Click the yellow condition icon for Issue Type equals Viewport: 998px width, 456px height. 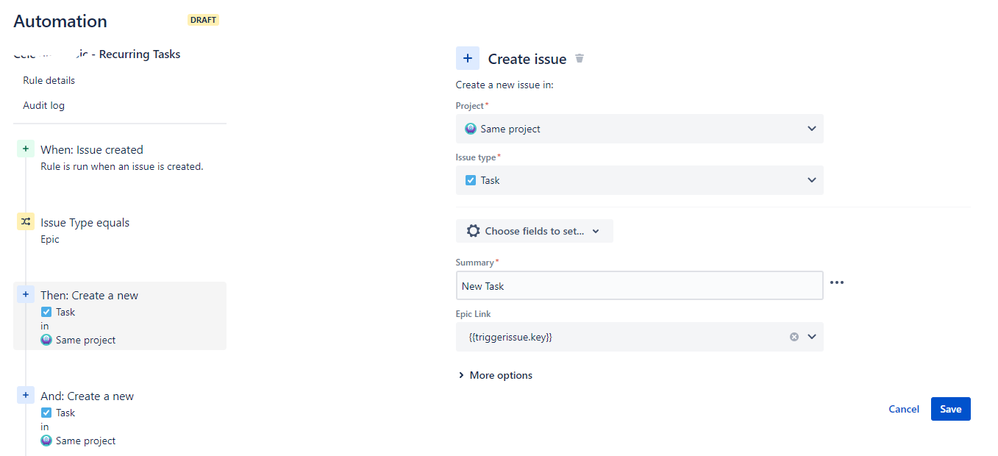pyautogui.click(x=25, y=222)
